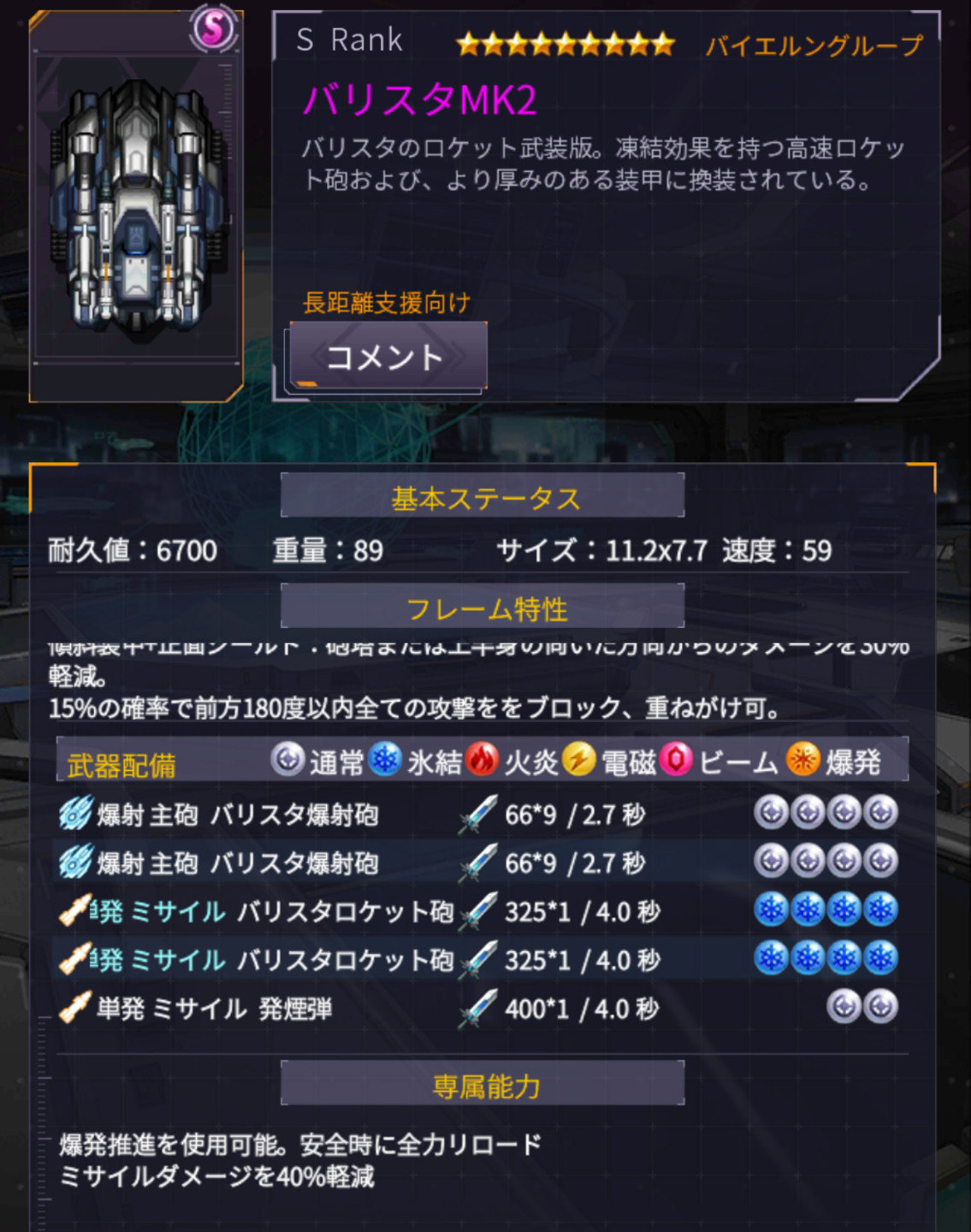
Task: Click the 長距離支援向け role label
Action: (387, 302)
